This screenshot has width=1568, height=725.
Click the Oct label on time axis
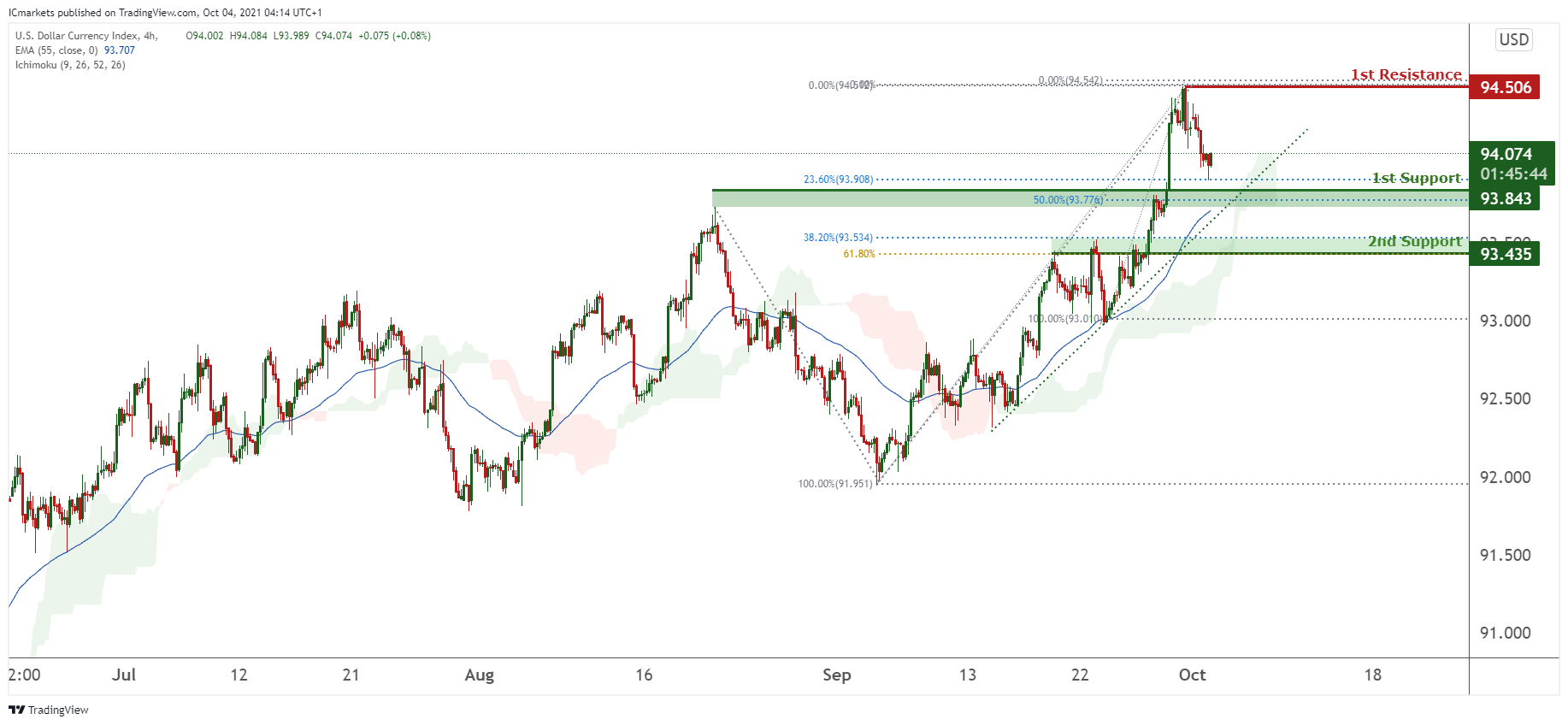click(x=1192, y=675)
